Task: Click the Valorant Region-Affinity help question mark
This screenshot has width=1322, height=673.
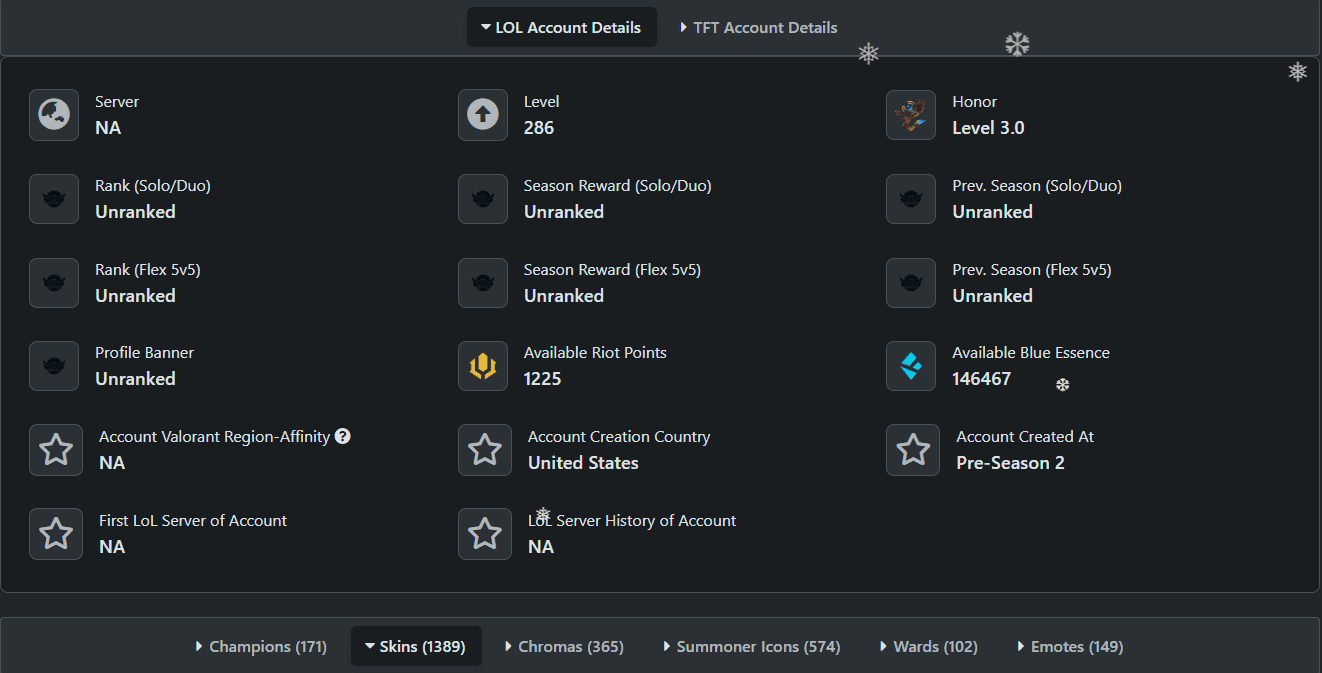Action: (343, 436)
